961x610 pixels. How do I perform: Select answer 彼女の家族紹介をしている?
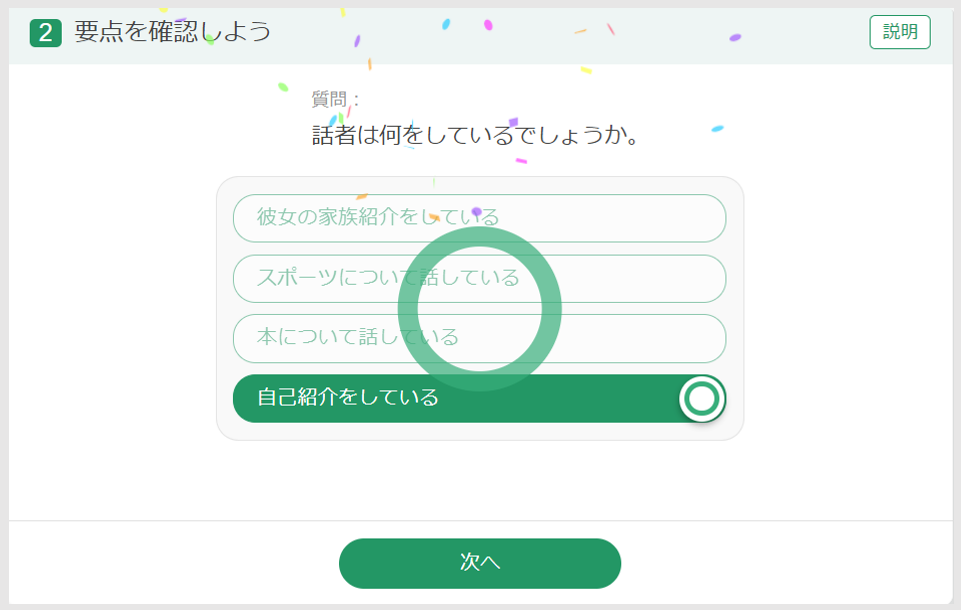tap(479, 218)
